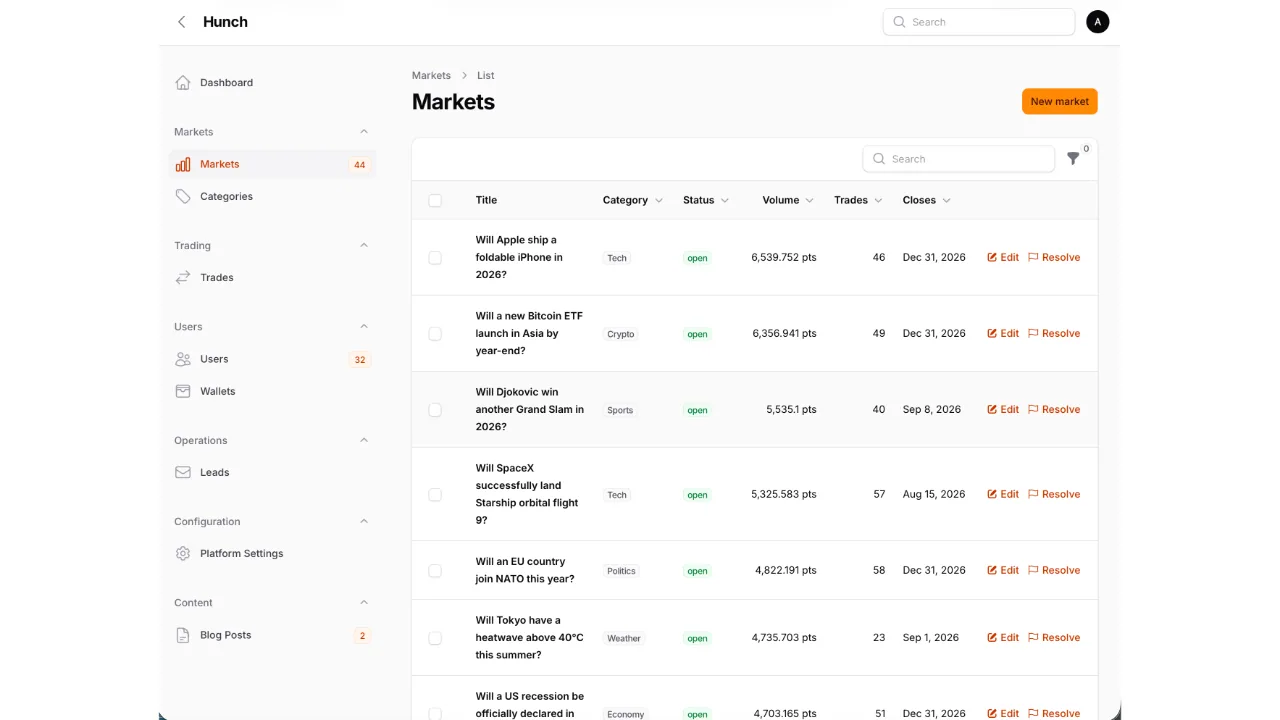
Task: Collapse the Trading sidebar group
Action: pos(364,246)
